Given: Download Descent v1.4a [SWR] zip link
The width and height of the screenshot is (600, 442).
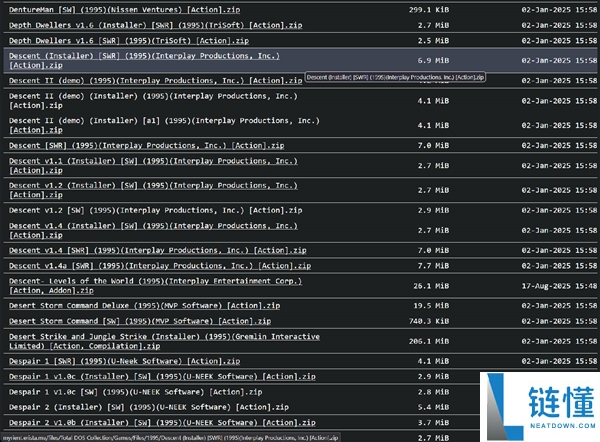Looking at the screenshot, I should point(160,266).
